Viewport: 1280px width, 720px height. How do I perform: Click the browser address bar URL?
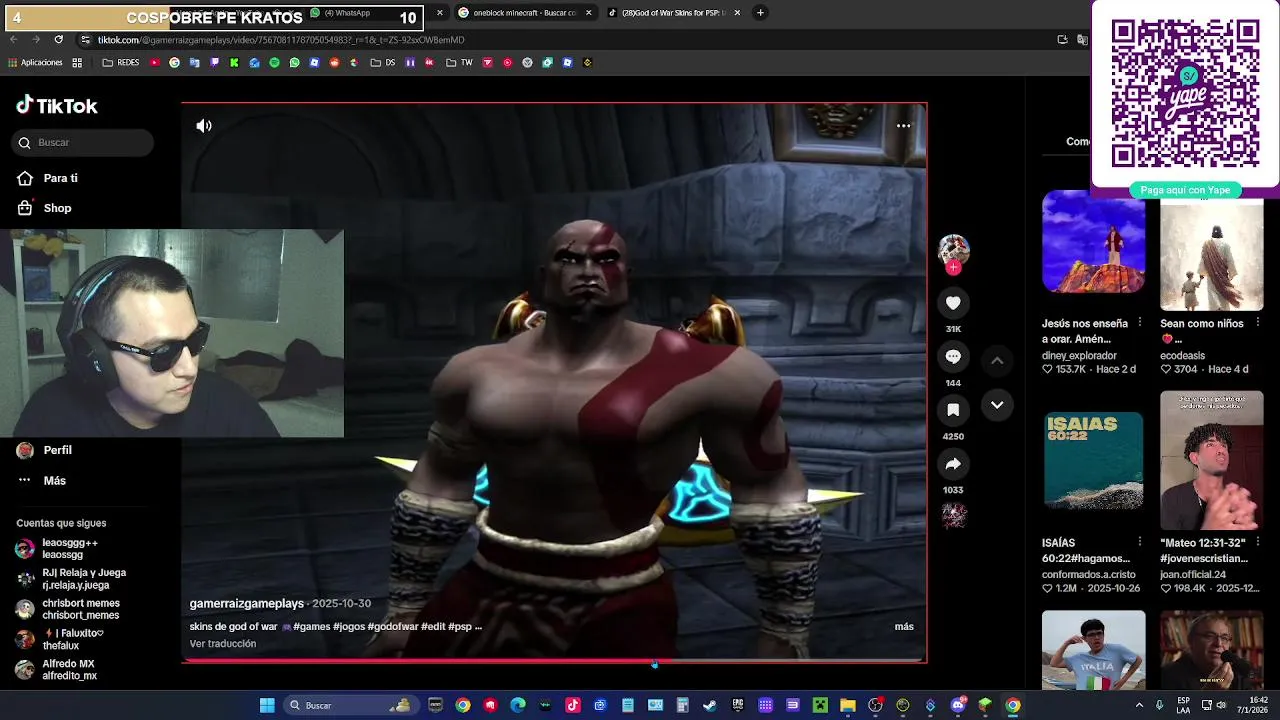click(x=281, y=40)
